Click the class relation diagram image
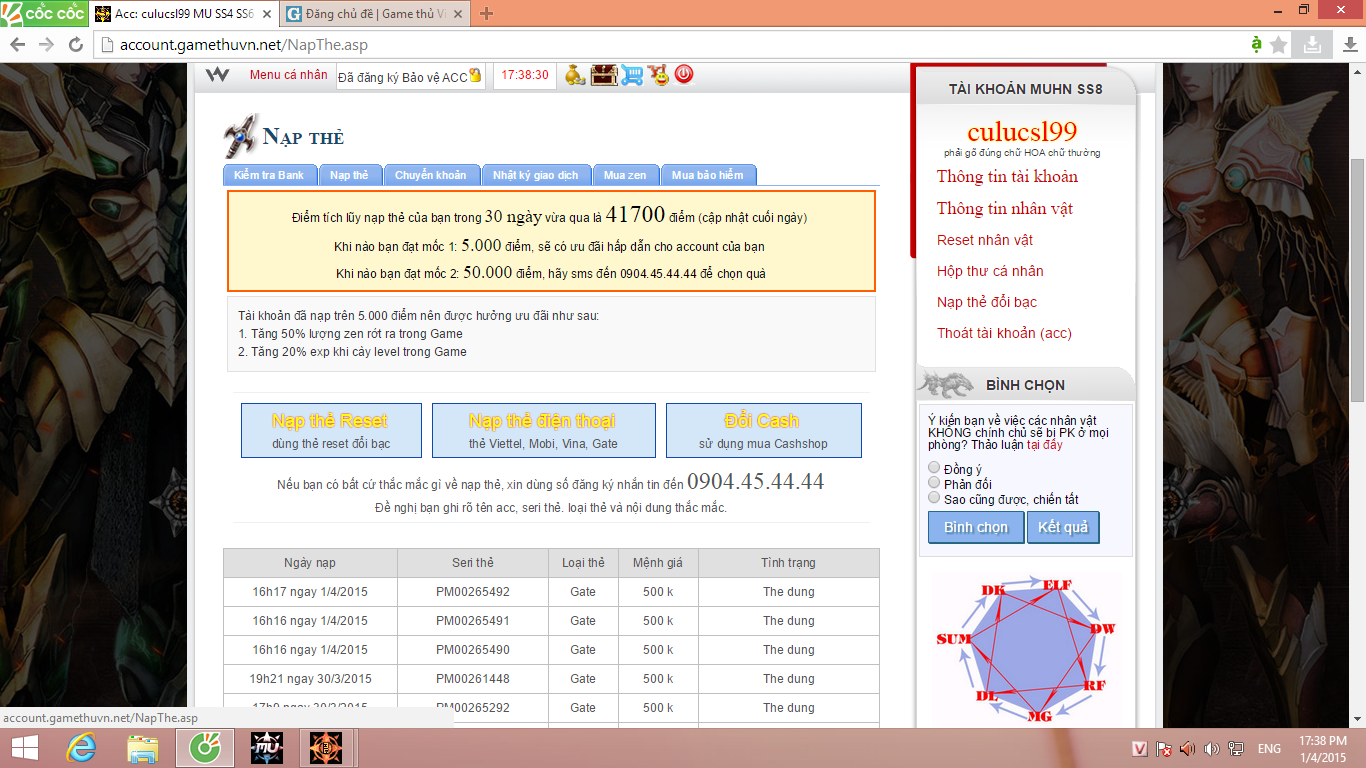Viewport: 1366px width, 768px height. pos(1026,647)
